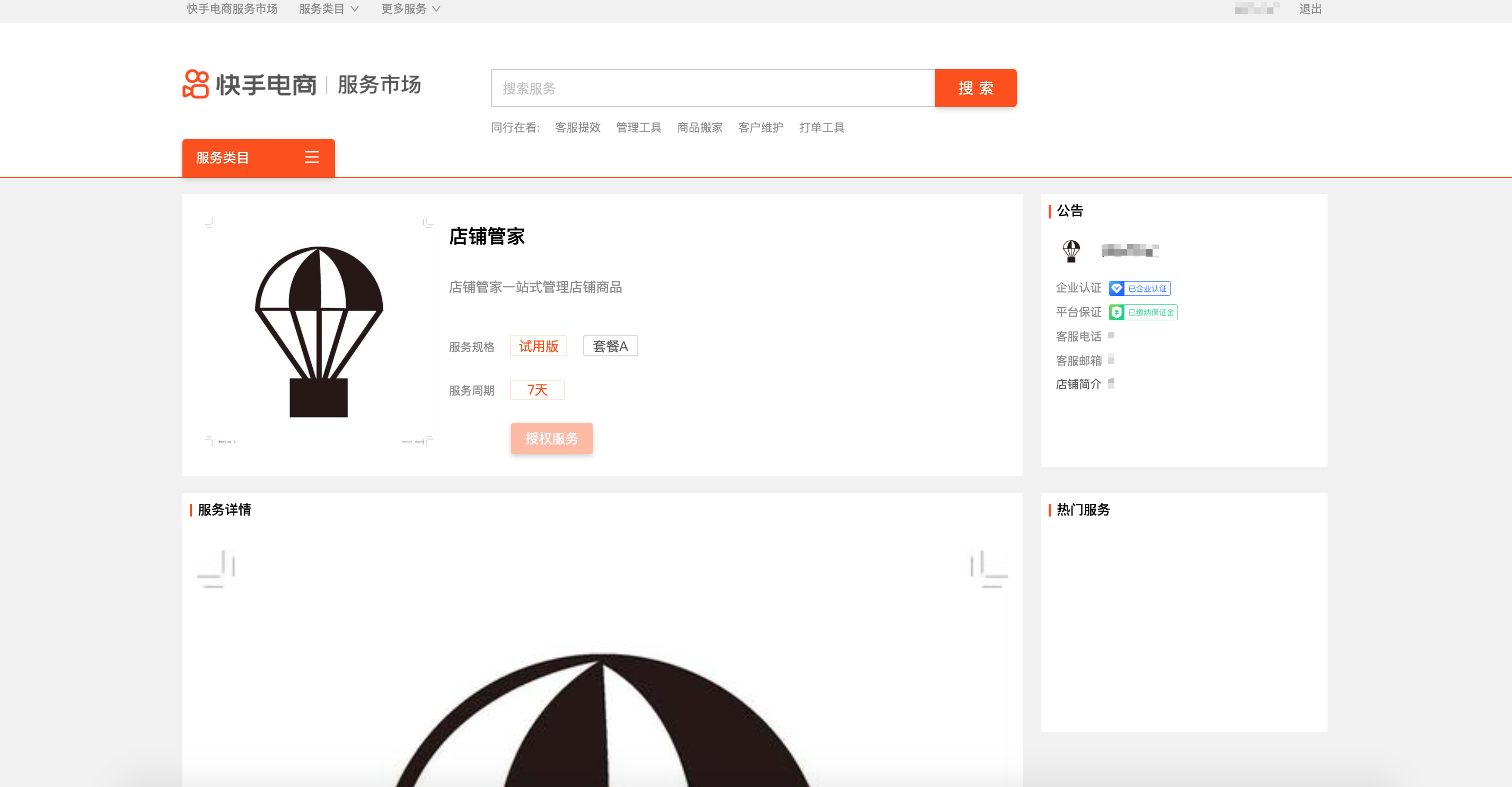
Task: Click the parachute icon in 公告 panel
Action: click(1071, 251)
